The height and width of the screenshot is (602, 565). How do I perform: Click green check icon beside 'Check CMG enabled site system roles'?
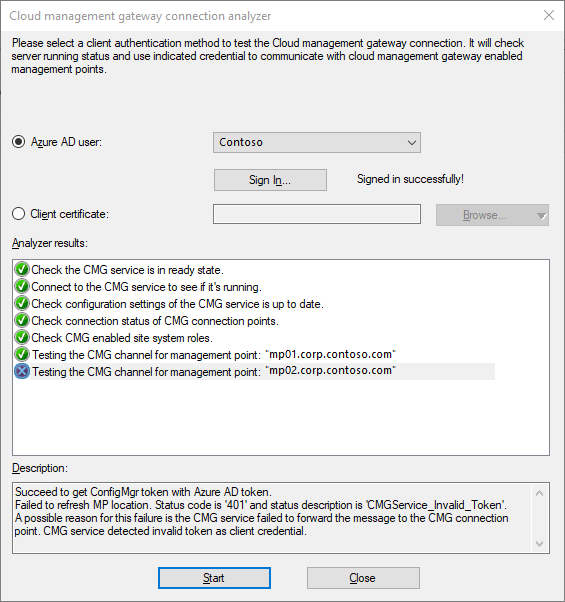[x=22, y=337]
